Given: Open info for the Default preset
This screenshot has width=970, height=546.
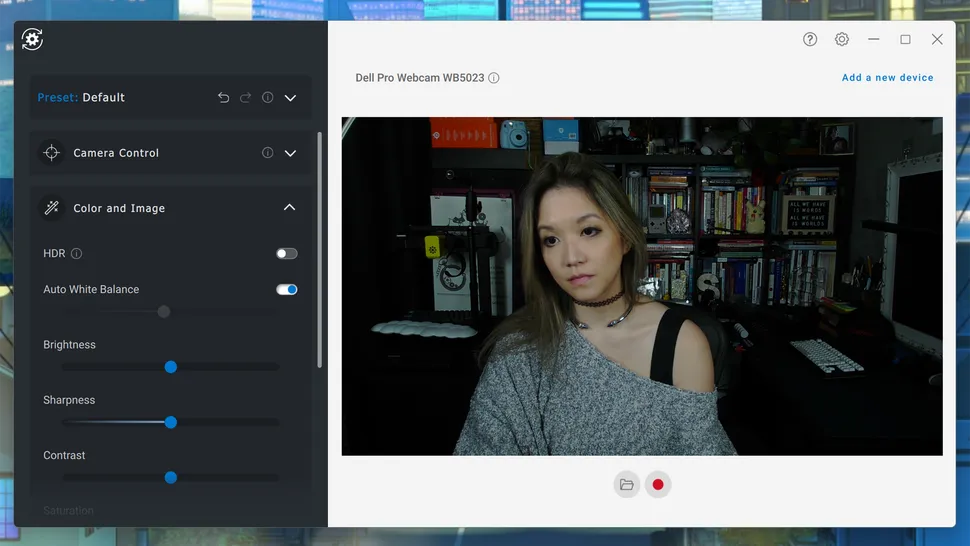Looking at the screenshot, I should tap(267, 98).
